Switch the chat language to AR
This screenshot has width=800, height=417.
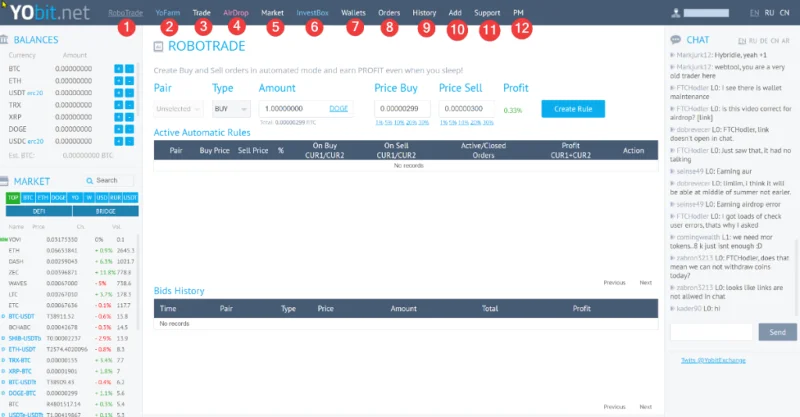786,41
